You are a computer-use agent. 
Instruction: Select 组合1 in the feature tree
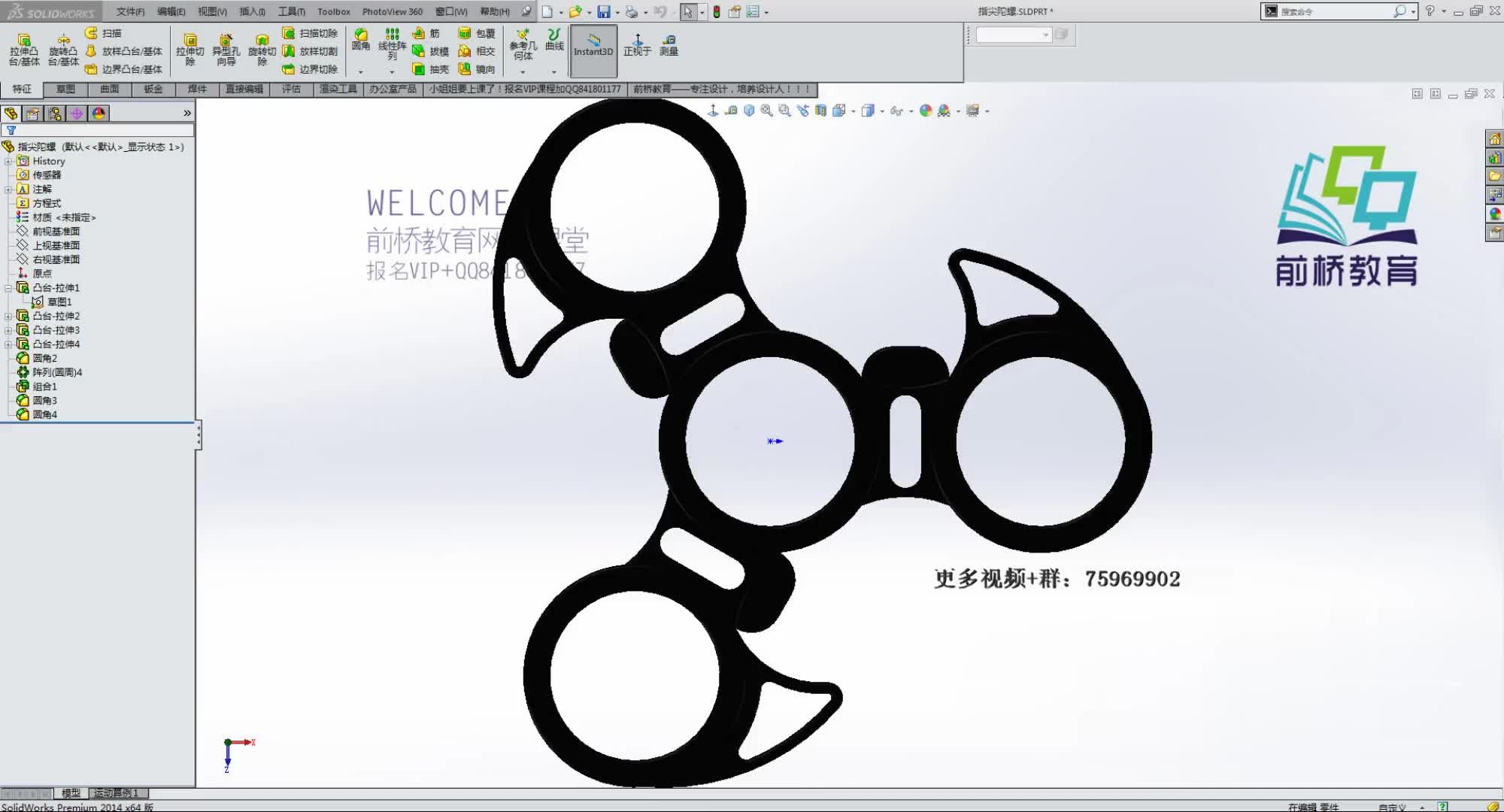click(37, 386)
